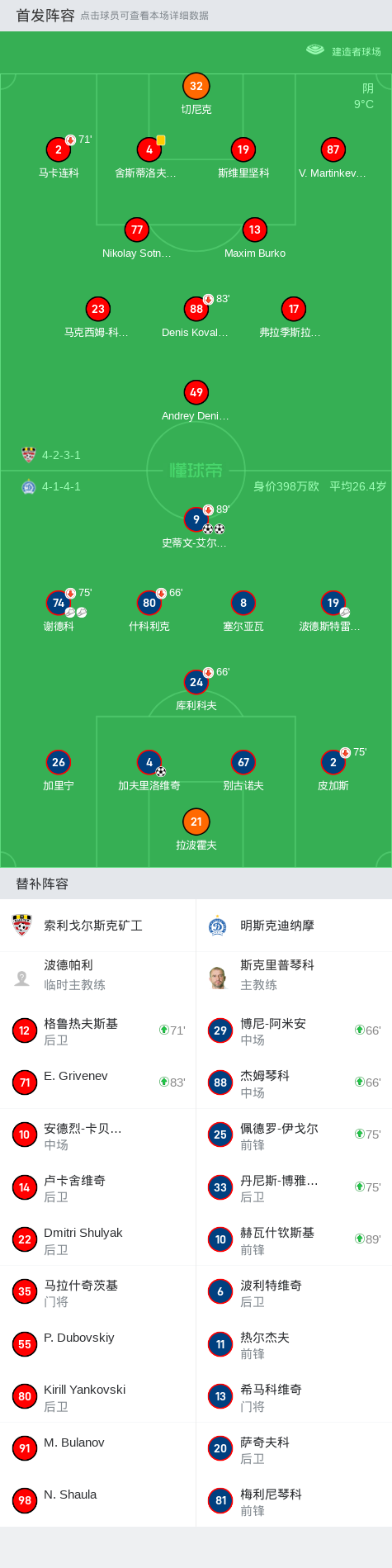Select bench player 98 N. Shaula
Image resolution: width=392 pixels, height=1568 pixels.
(x=98, y=1500)
